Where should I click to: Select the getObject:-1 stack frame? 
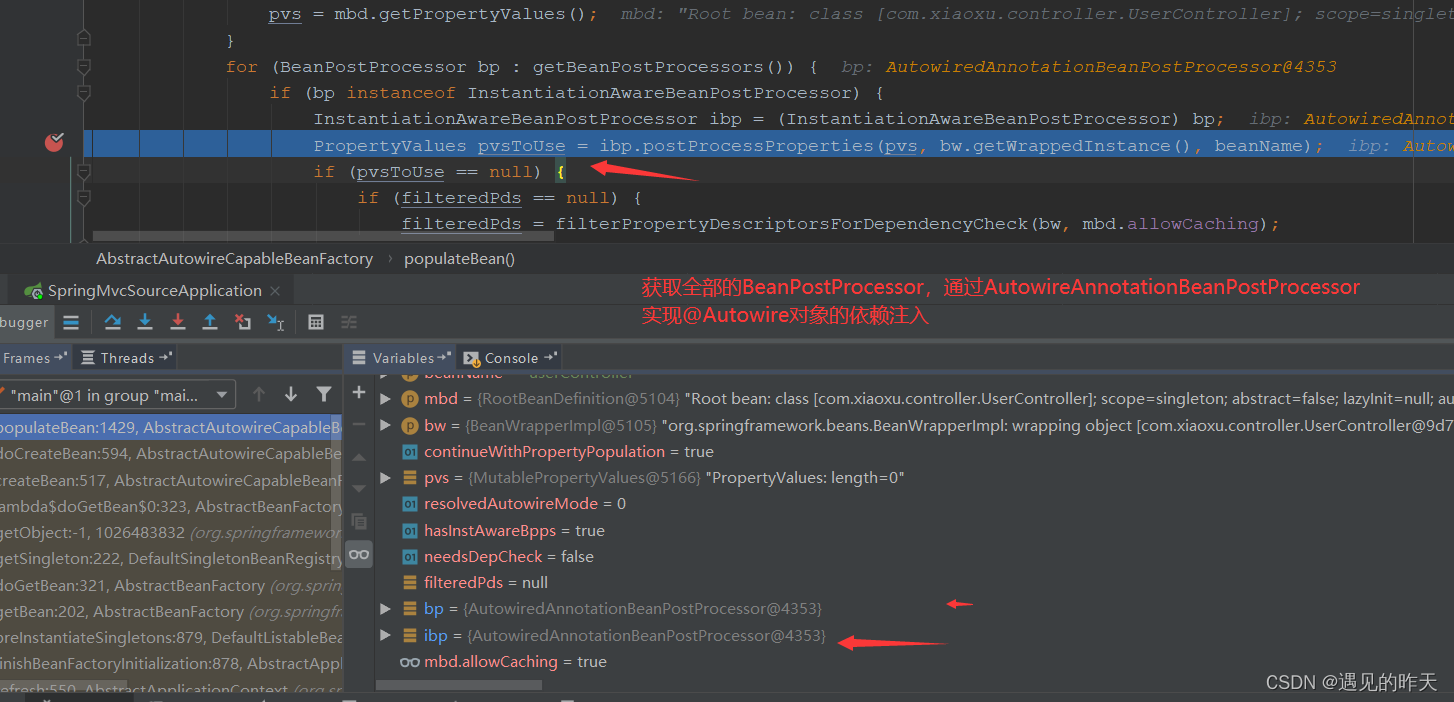(x=171, y=533)
